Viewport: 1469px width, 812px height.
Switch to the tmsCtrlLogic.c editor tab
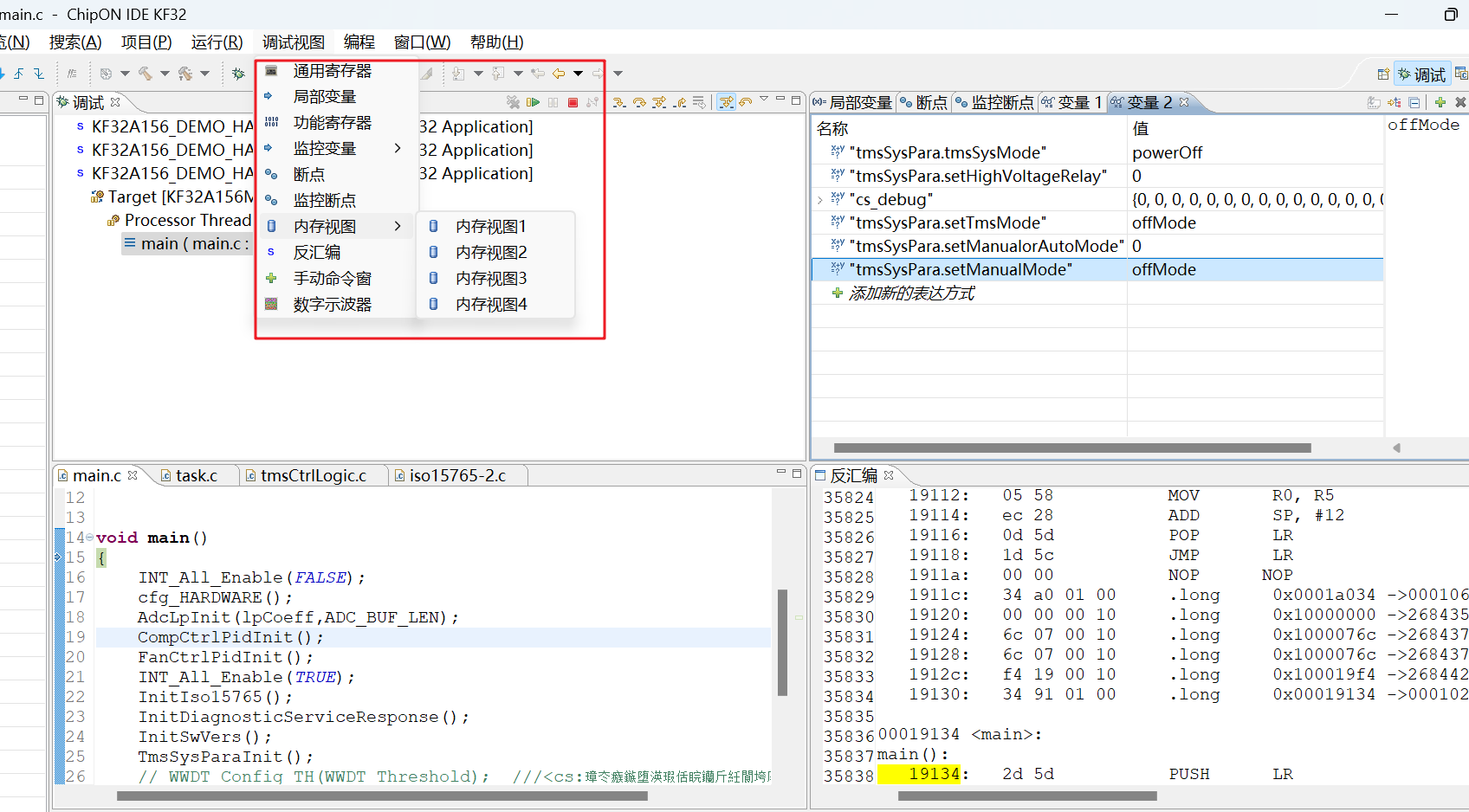[313, 475]
